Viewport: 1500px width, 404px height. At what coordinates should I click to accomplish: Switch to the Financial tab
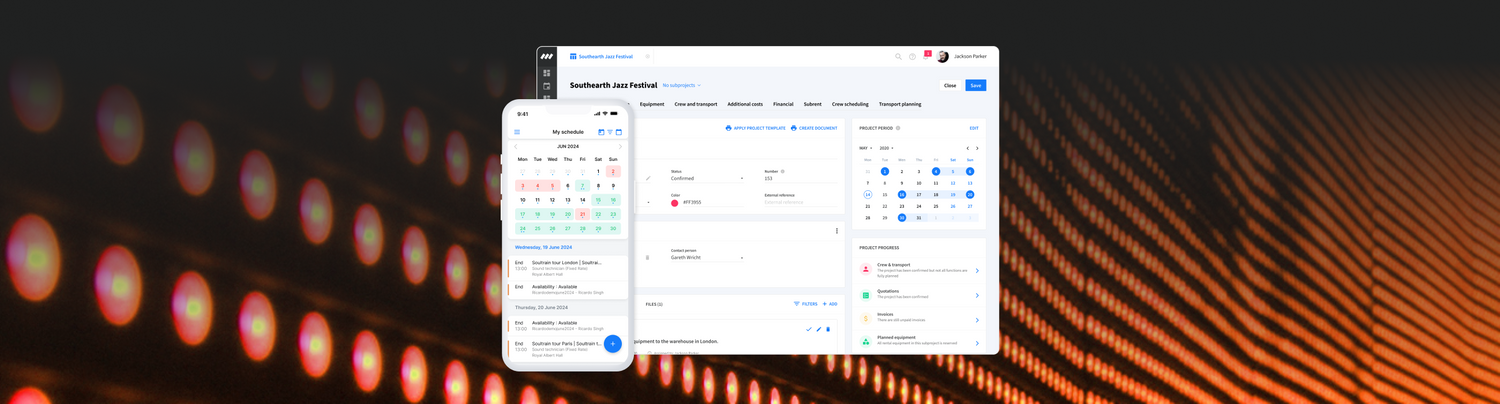click(x=783, y=104)
